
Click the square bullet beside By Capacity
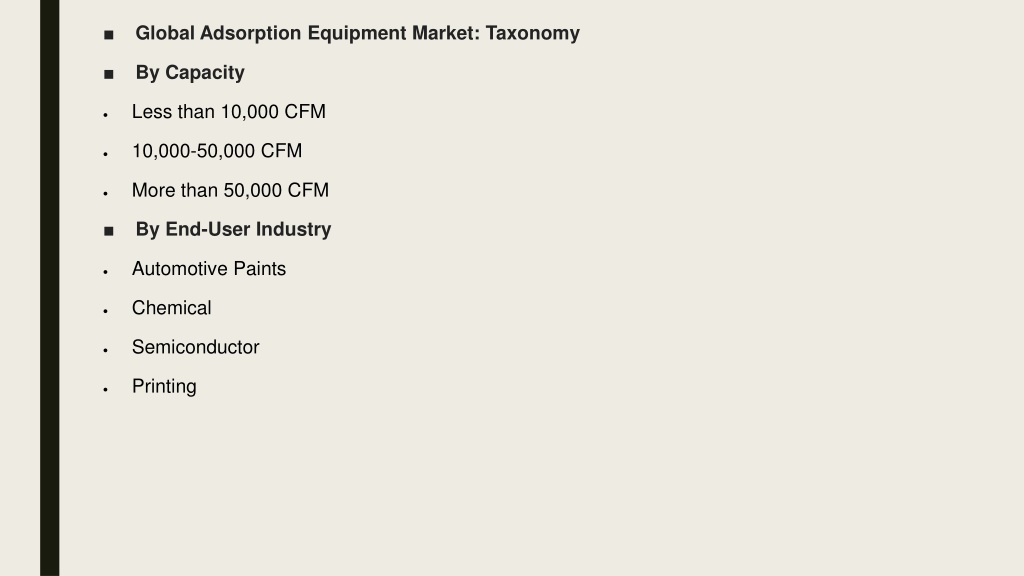(x=108, y=74)
